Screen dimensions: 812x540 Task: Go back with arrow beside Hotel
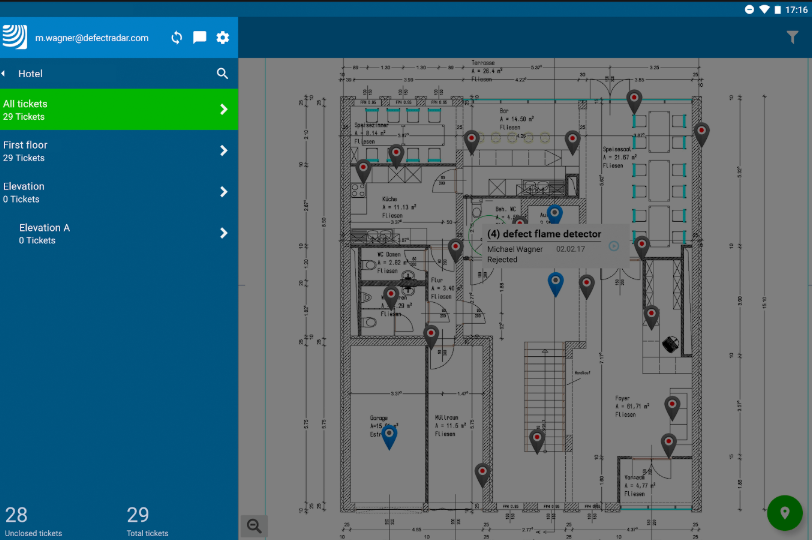click(3, 74)
